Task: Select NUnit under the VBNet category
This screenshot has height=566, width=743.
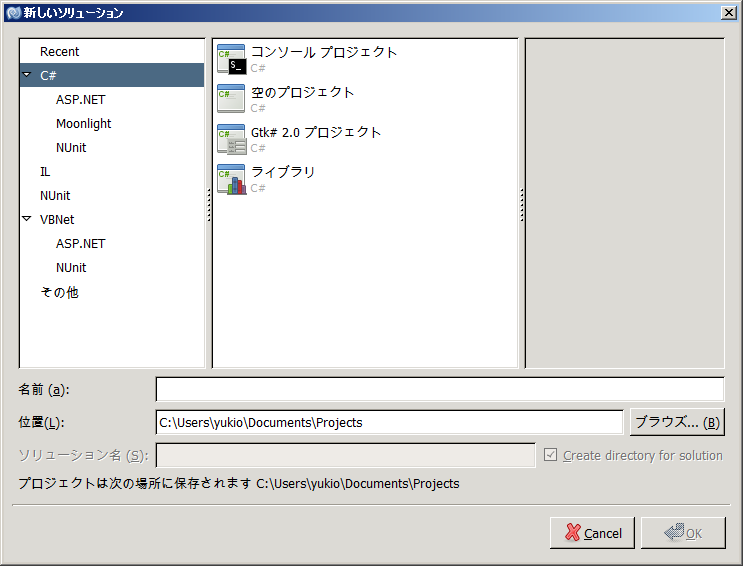Action: [71, 267]
